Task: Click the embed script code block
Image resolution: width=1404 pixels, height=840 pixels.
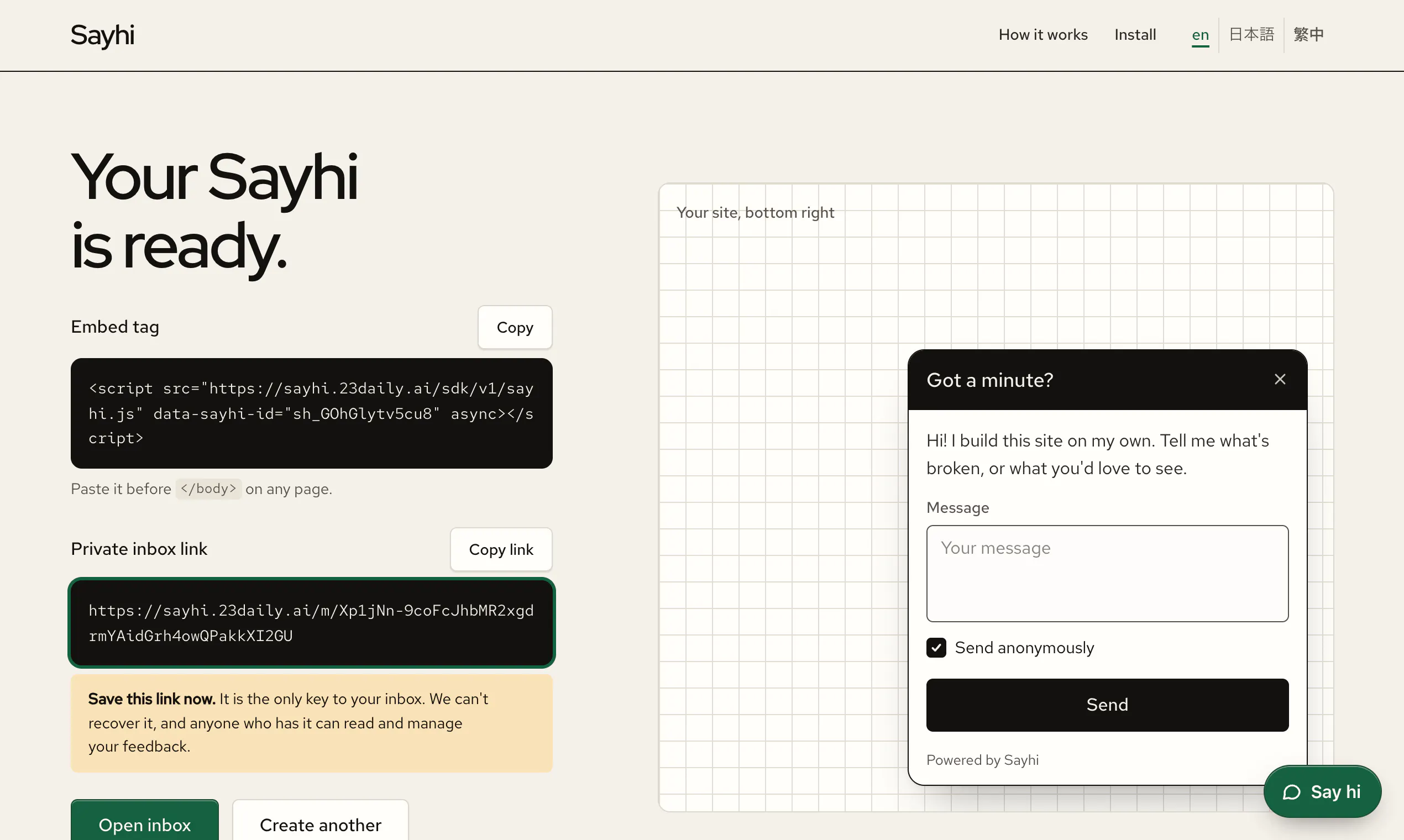Action: (x=311, y=413)
